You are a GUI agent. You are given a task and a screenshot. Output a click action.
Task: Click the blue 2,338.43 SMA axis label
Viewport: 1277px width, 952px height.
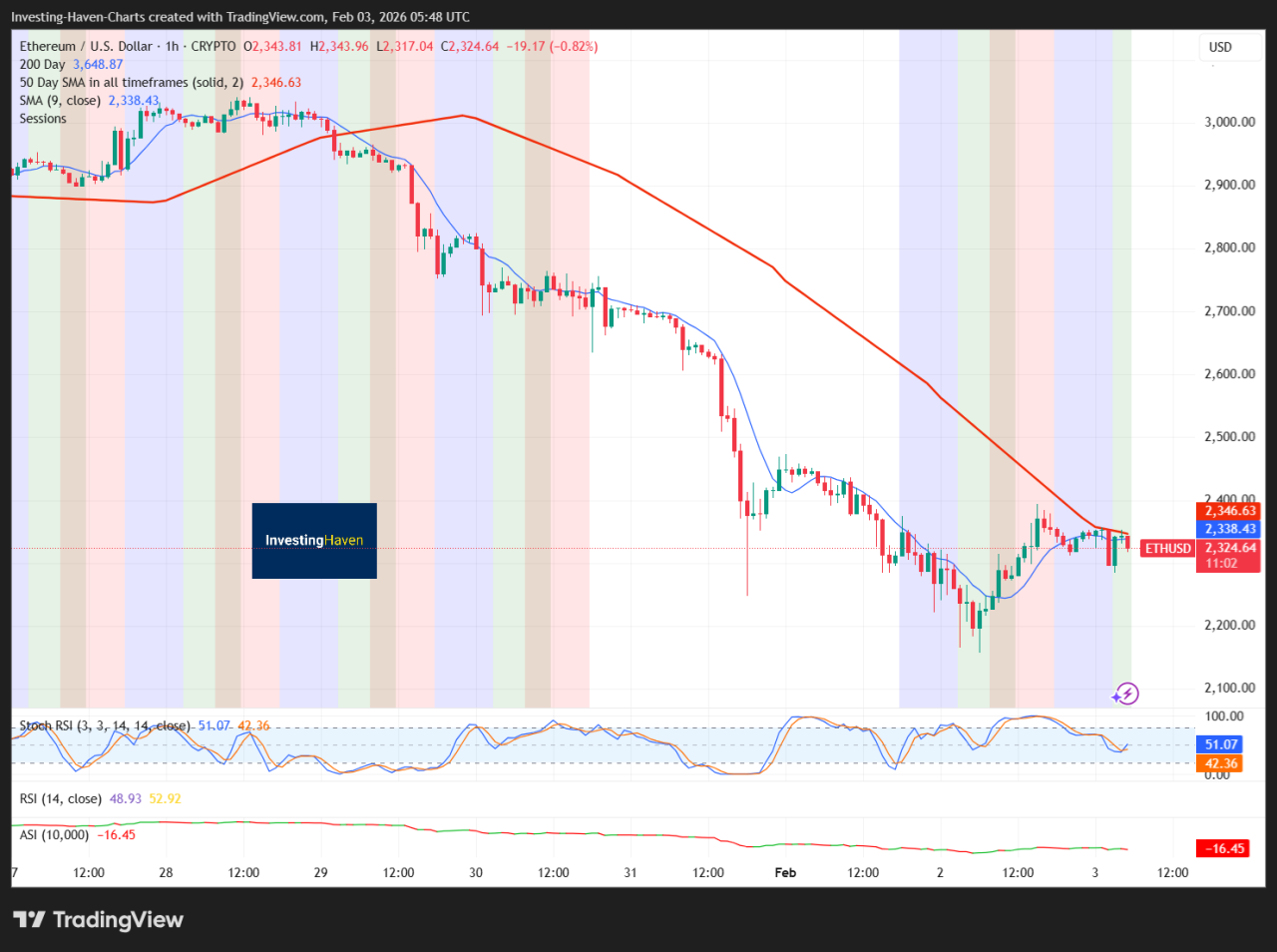[x=1229, y=529]
